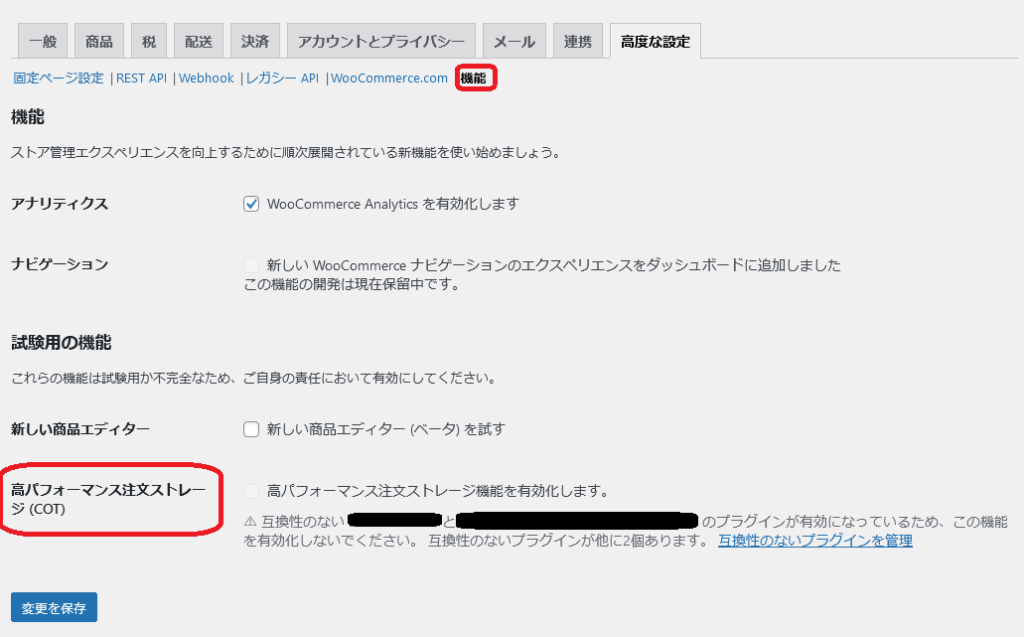Open the Webhook section link
The height and width of the screenshot is (637, 1024).
coord(206,78)
